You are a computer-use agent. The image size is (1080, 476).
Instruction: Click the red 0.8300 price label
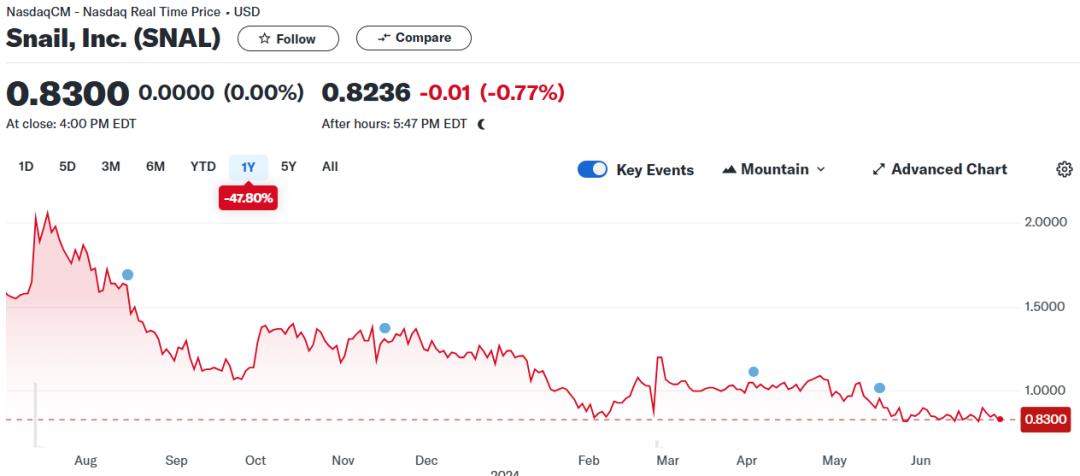coord(1044,420)
